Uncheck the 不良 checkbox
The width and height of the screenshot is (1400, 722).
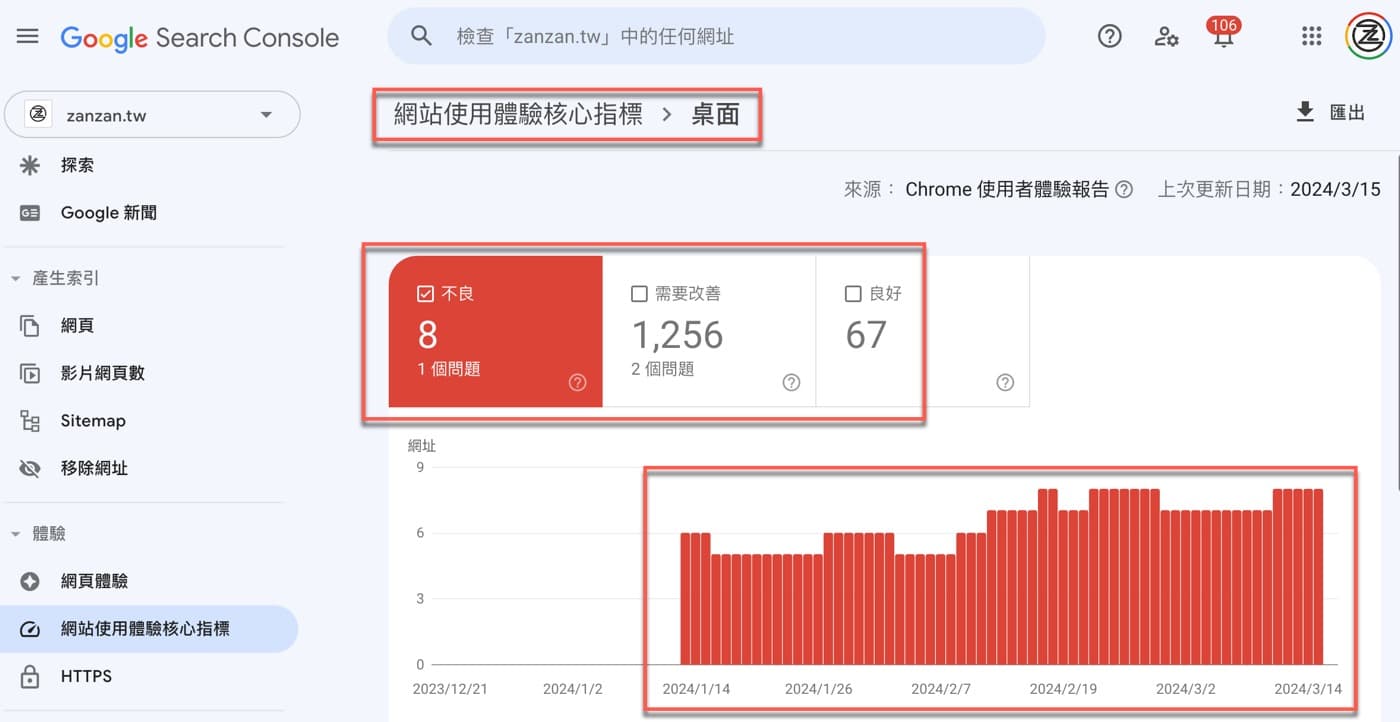point(425,294)
